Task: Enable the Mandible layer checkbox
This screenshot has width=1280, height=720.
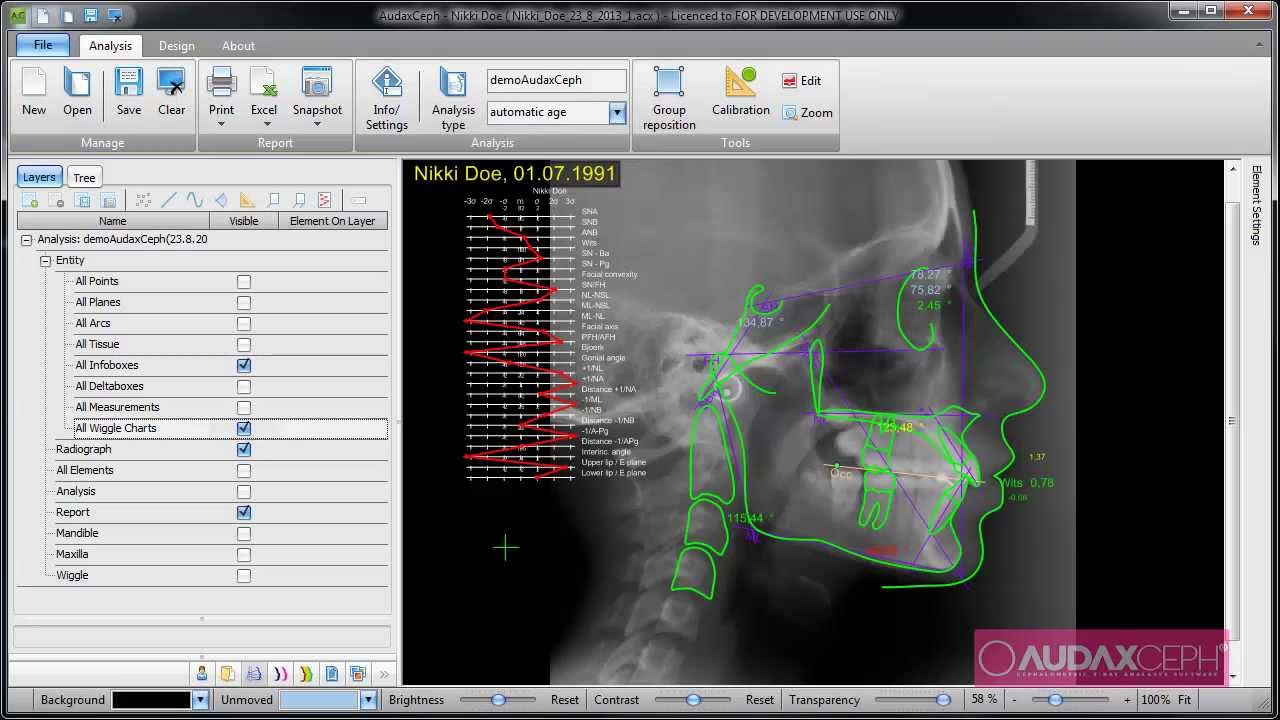Action: (x=244, y=533)
